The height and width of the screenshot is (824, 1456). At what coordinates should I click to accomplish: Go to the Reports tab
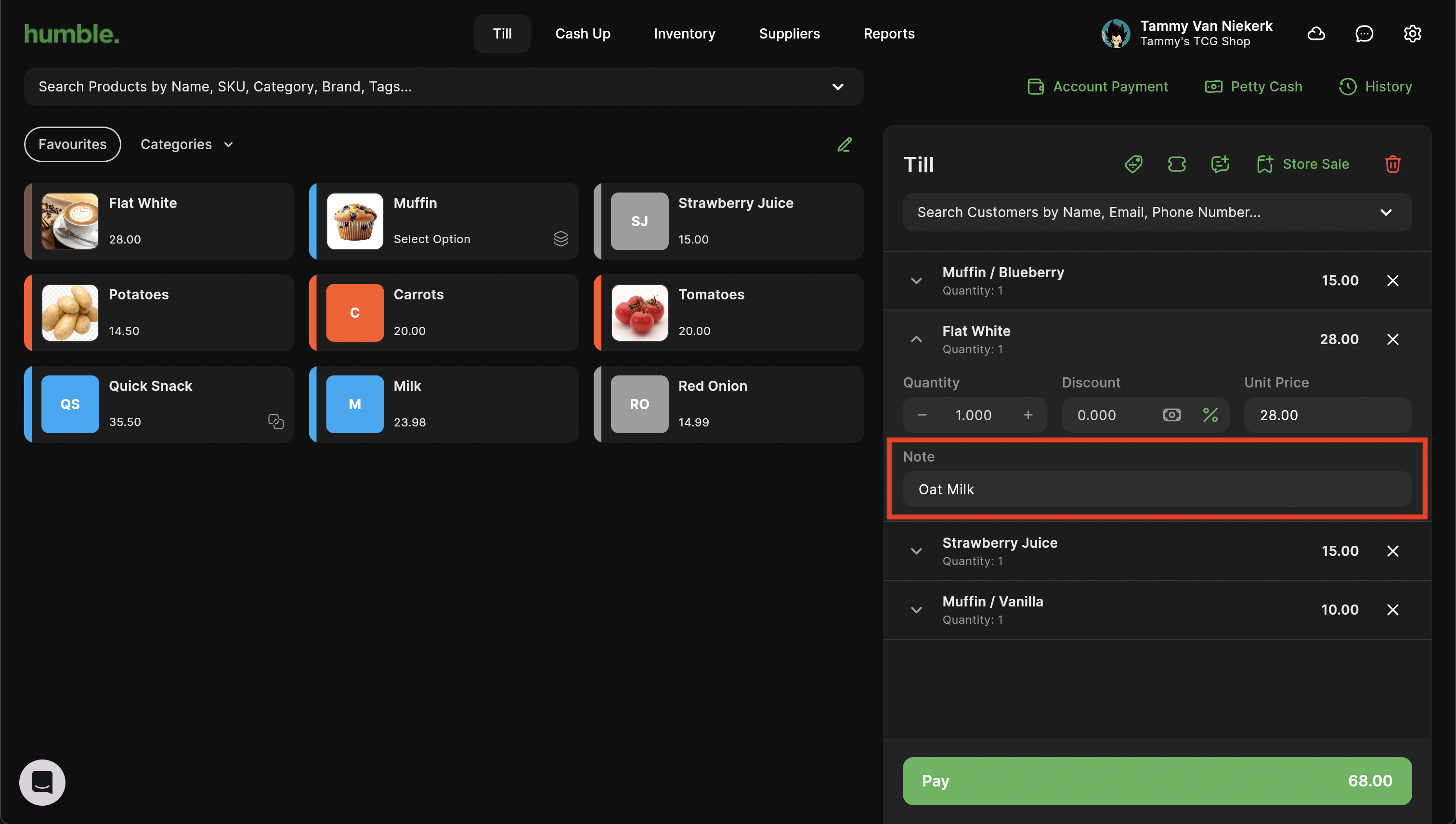(x=888, y=34)
